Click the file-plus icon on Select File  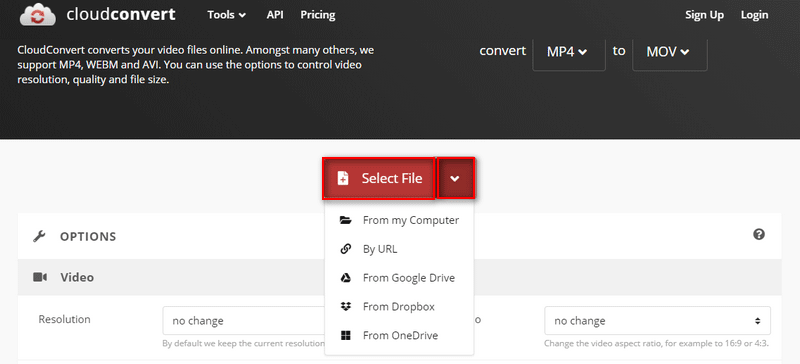343,178
